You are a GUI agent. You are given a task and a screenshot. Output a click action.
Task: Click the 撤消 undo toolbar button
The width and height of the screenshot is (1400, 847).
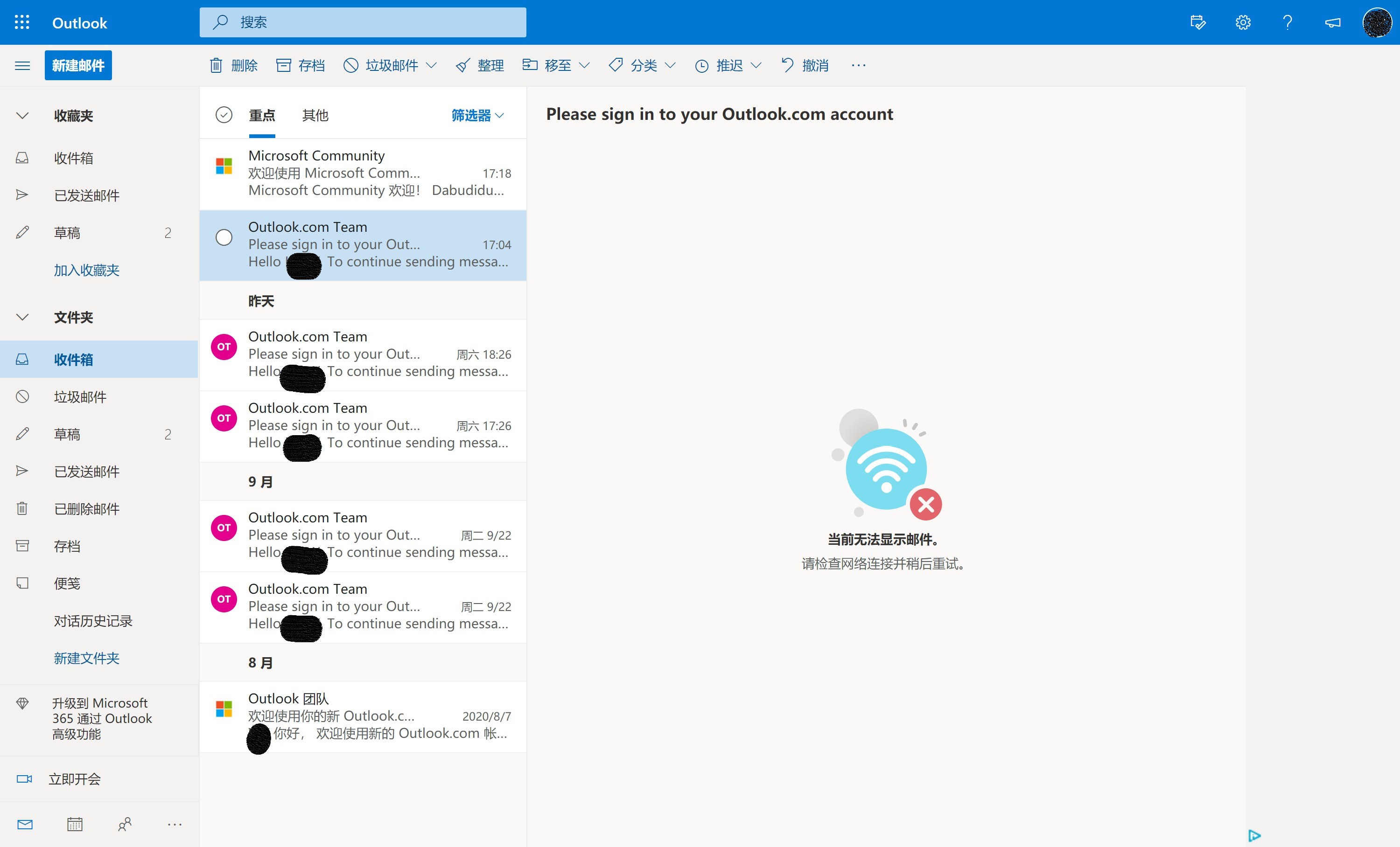coord(805,65)
